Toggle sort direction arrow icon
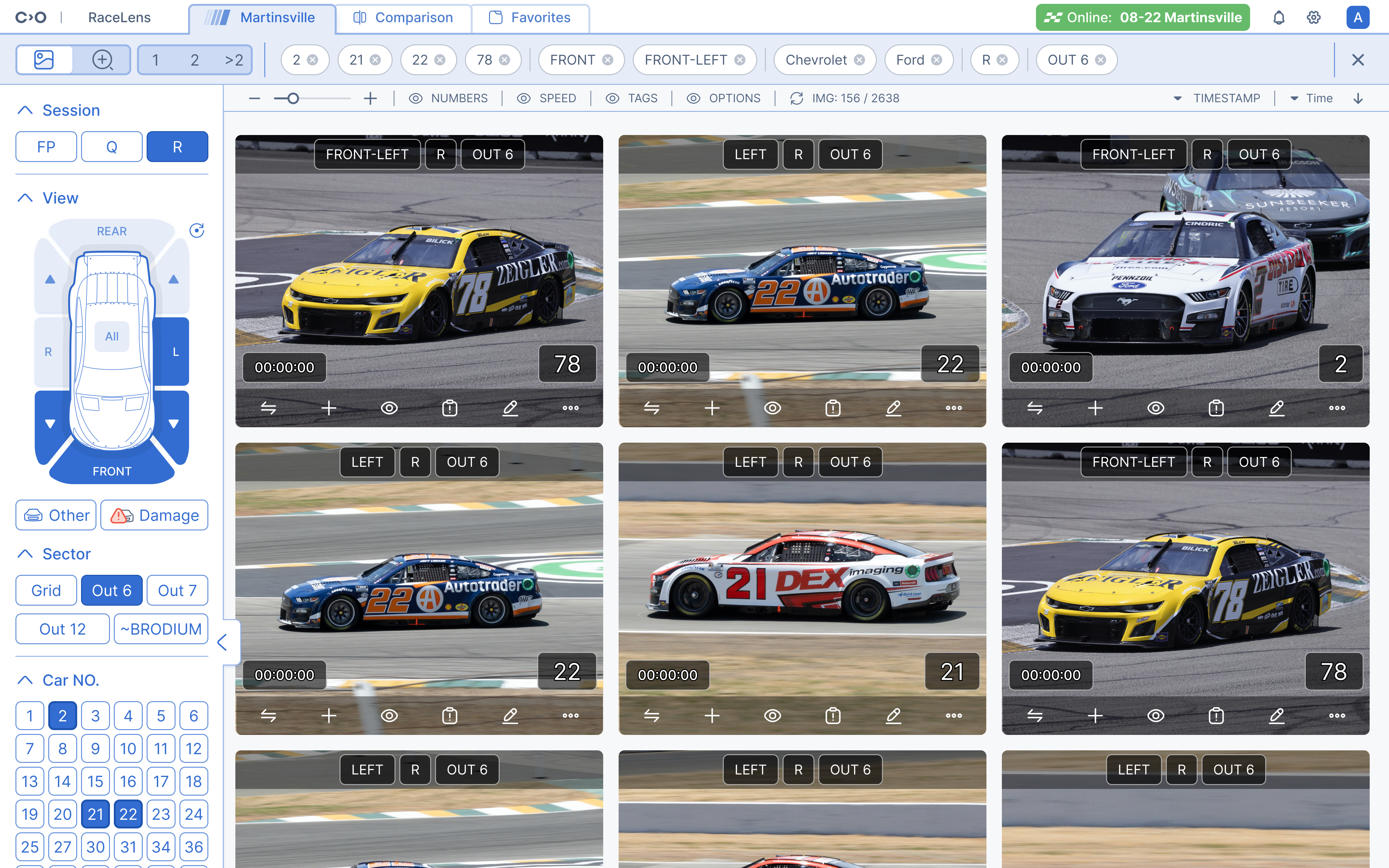1389x868 pixels. tap(1358, 99)
